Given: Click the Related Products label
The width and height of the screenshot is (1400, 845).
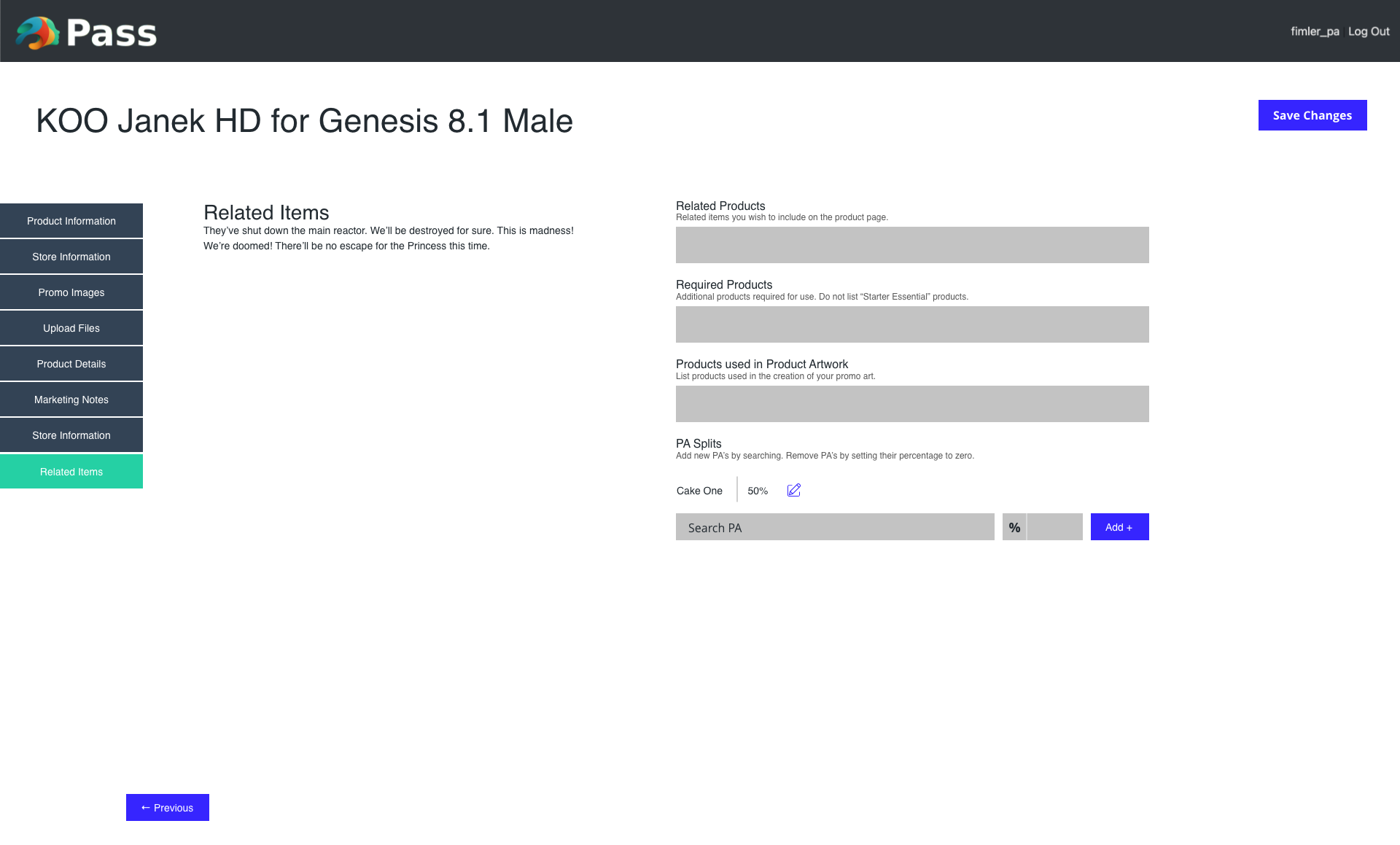Looking at the screenshot, I should (720, 206).
